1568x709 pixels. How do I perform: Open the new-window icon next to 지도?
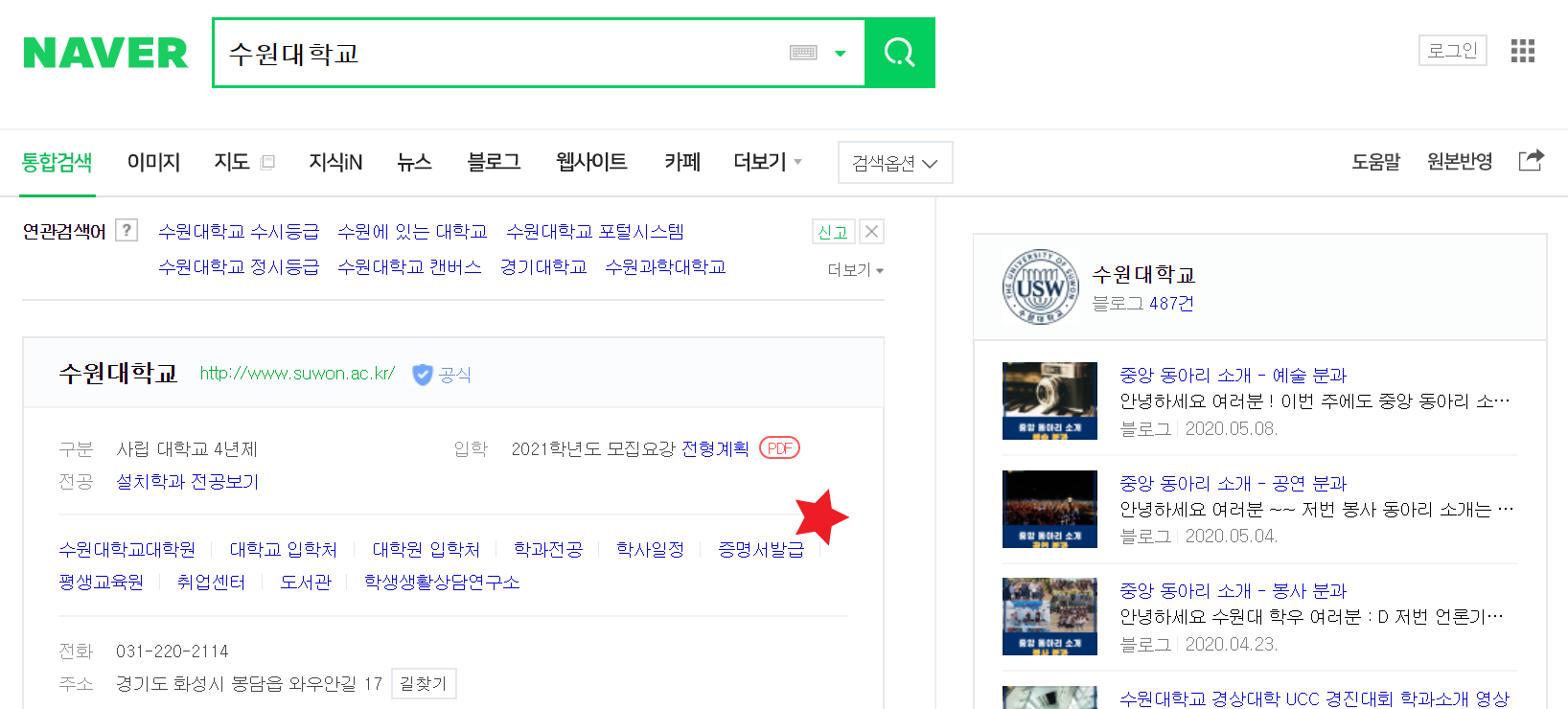coord(267,162)
